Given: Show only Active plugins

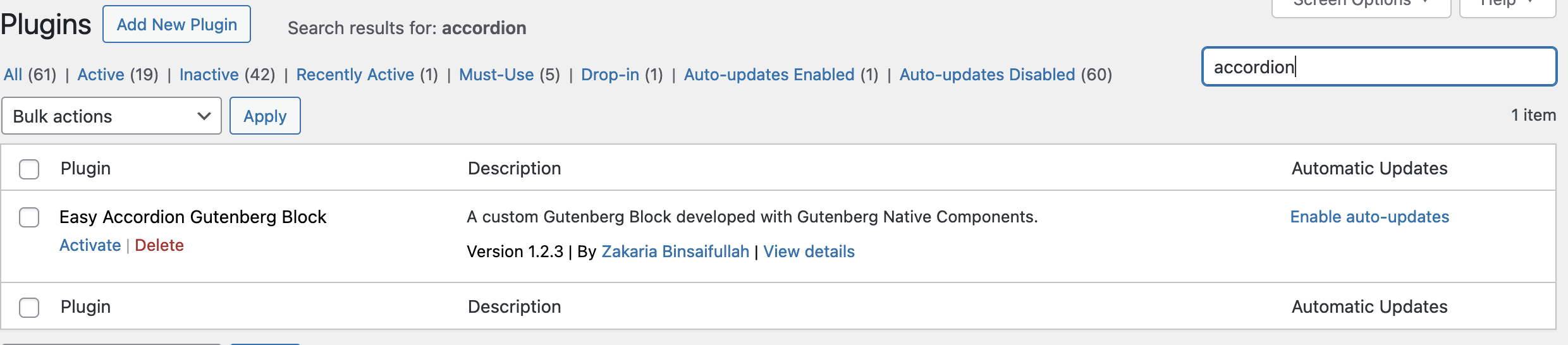Looking at the screenshot, I should (101, 75).
